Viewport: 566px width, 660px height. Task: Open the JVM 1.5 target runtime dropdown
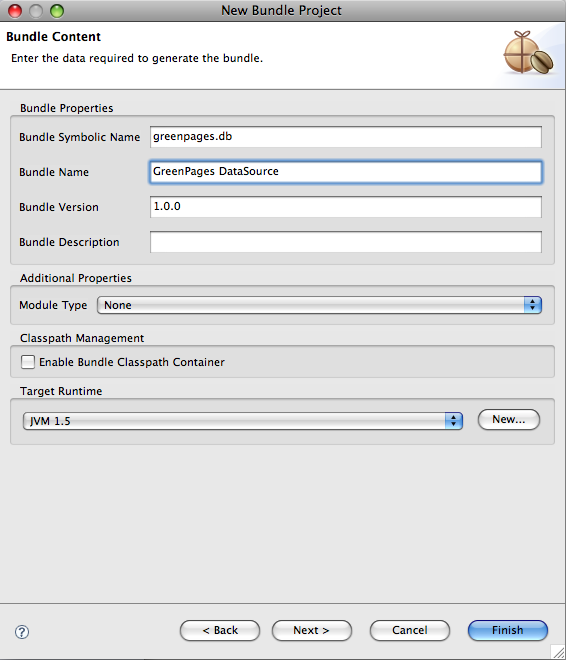coord(243,420)
